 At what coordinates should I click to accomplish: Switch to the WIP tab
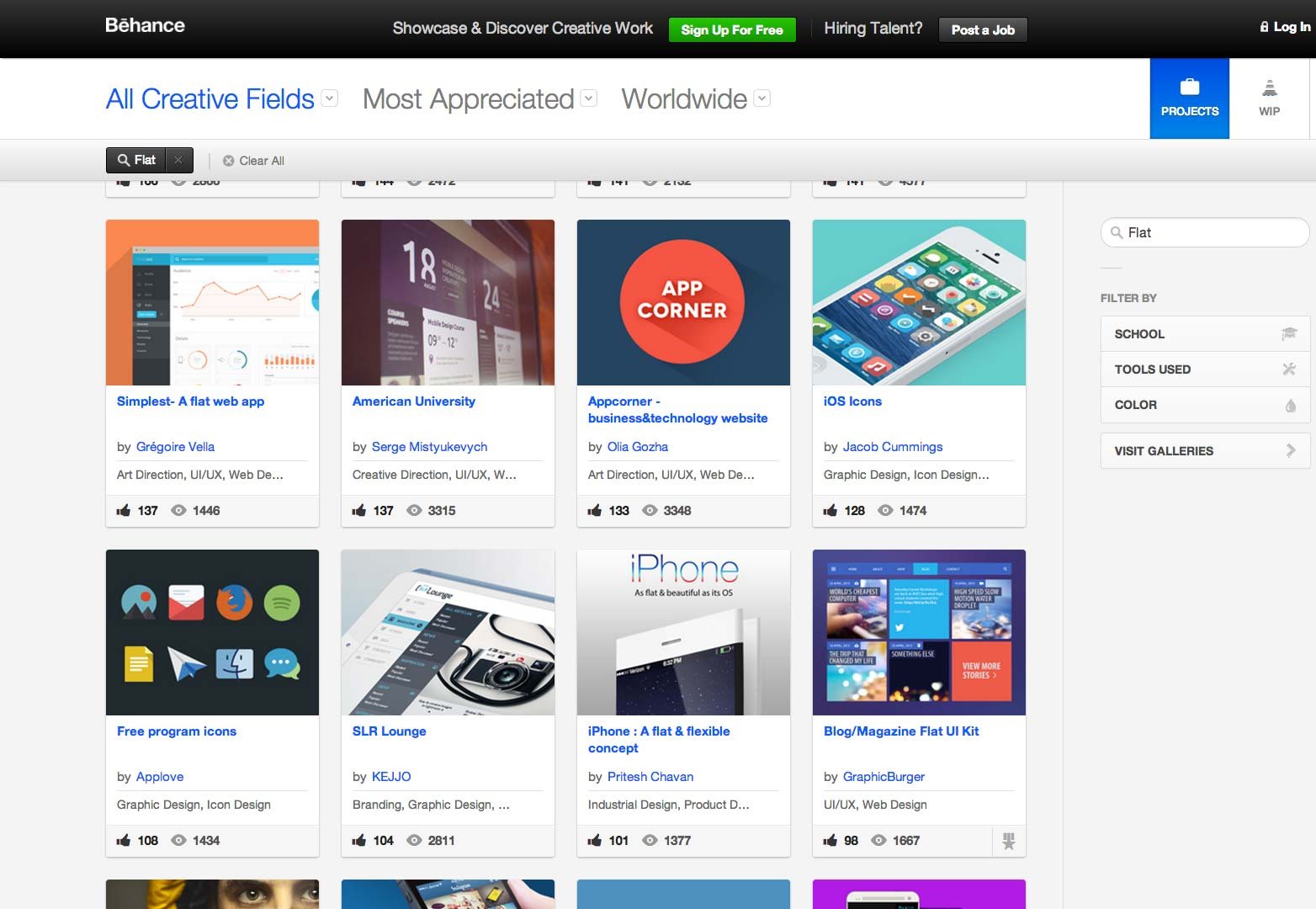[x=1269, y=98]
